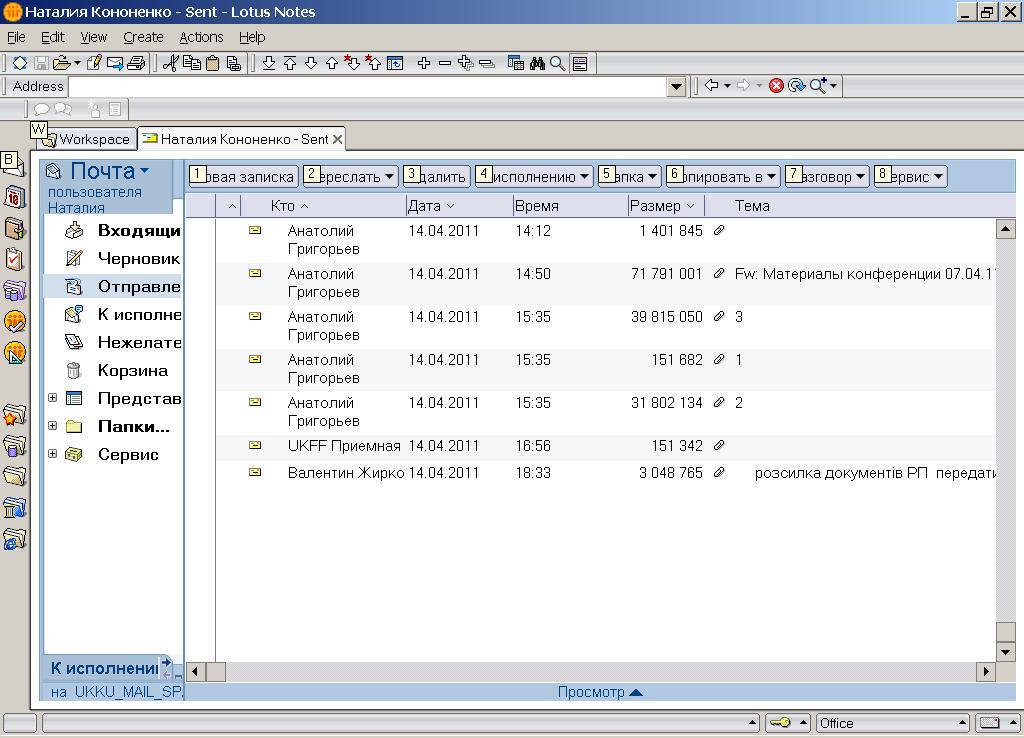The height and width of the screenshot is (738, 1024).
Task: Click the Expand All double-plus icon
Action: pos(466,63)
